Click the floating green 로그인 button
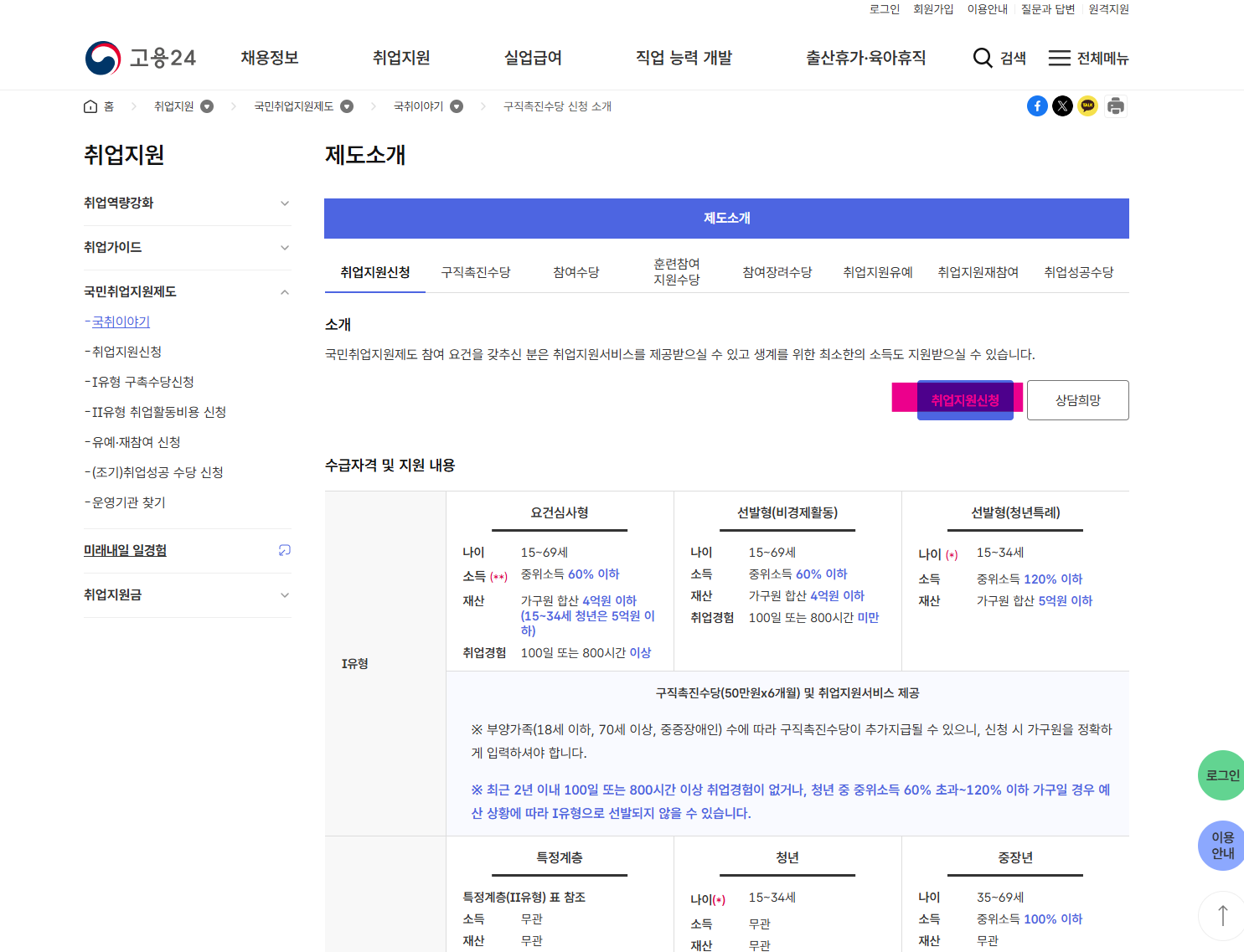Viewport: 1244px width, 952px height. 1222,775
